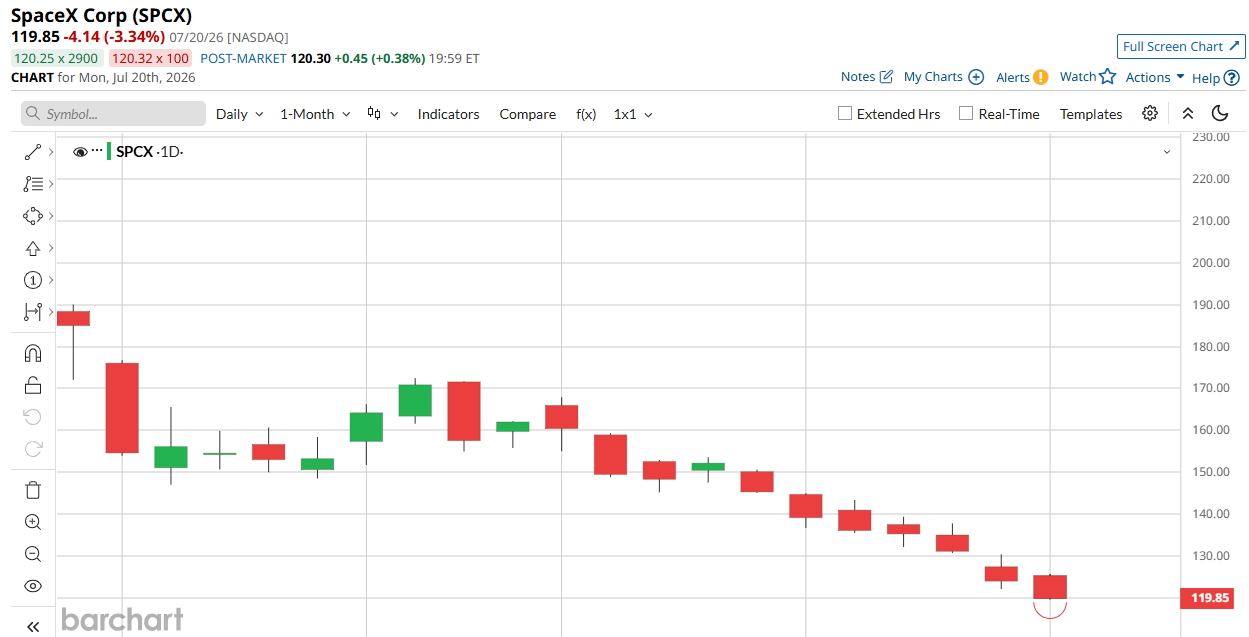Toggle SPCX series visibility eye icon
The image size is (1249, 637).
click(x=81, y=152)
